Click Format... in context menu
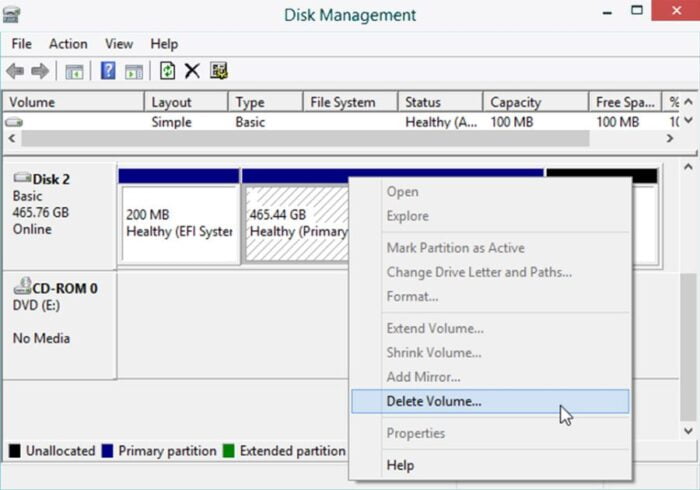Image resolution: width=700 pixels, height=490 pixels. [490, 296]
